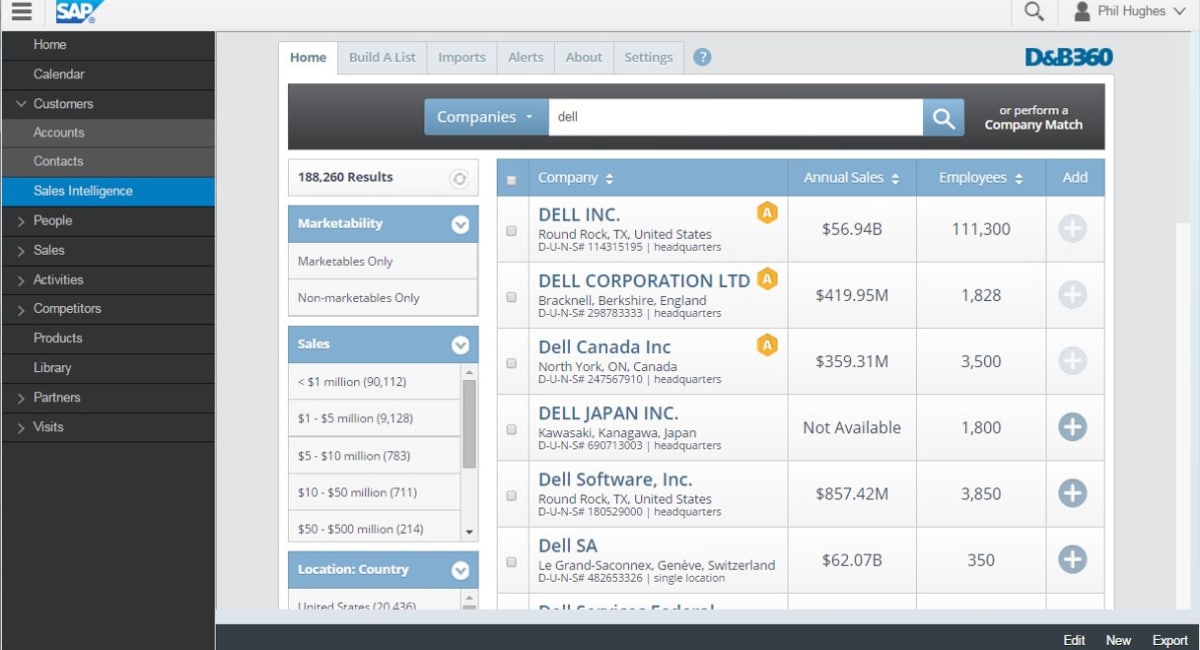Image resolution: width=1200 pixels, height=650 pixels.
Task: Add DELL INC. with the plus icon
Action: tap(1072, 229)
